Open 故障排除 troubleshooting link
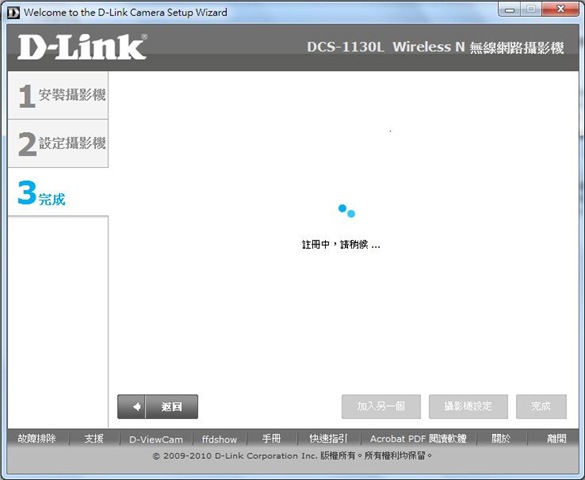 [37, 439]
